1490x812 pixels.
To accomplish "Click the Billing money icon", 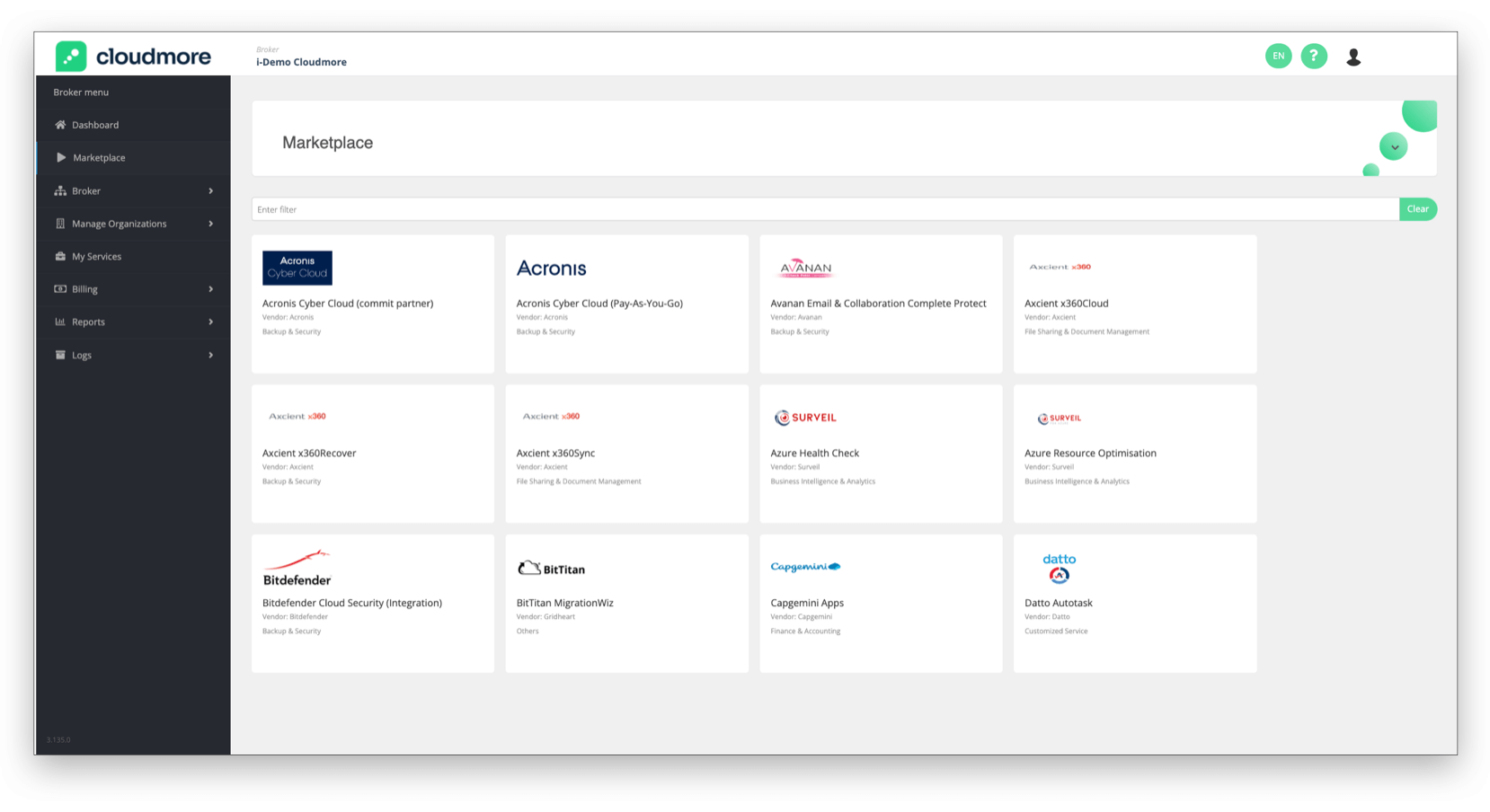I will point(60,289).
